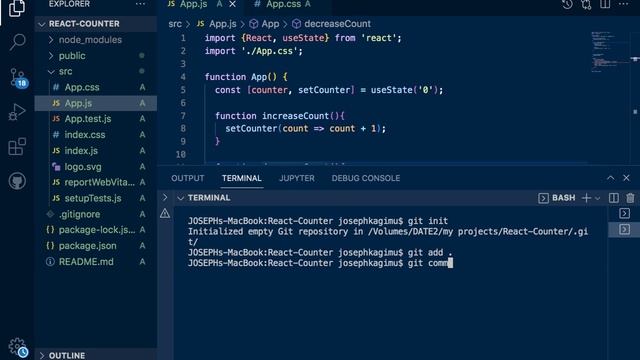Click the src breadcrumb
The image size is (640, 360).
coord(175,24)
